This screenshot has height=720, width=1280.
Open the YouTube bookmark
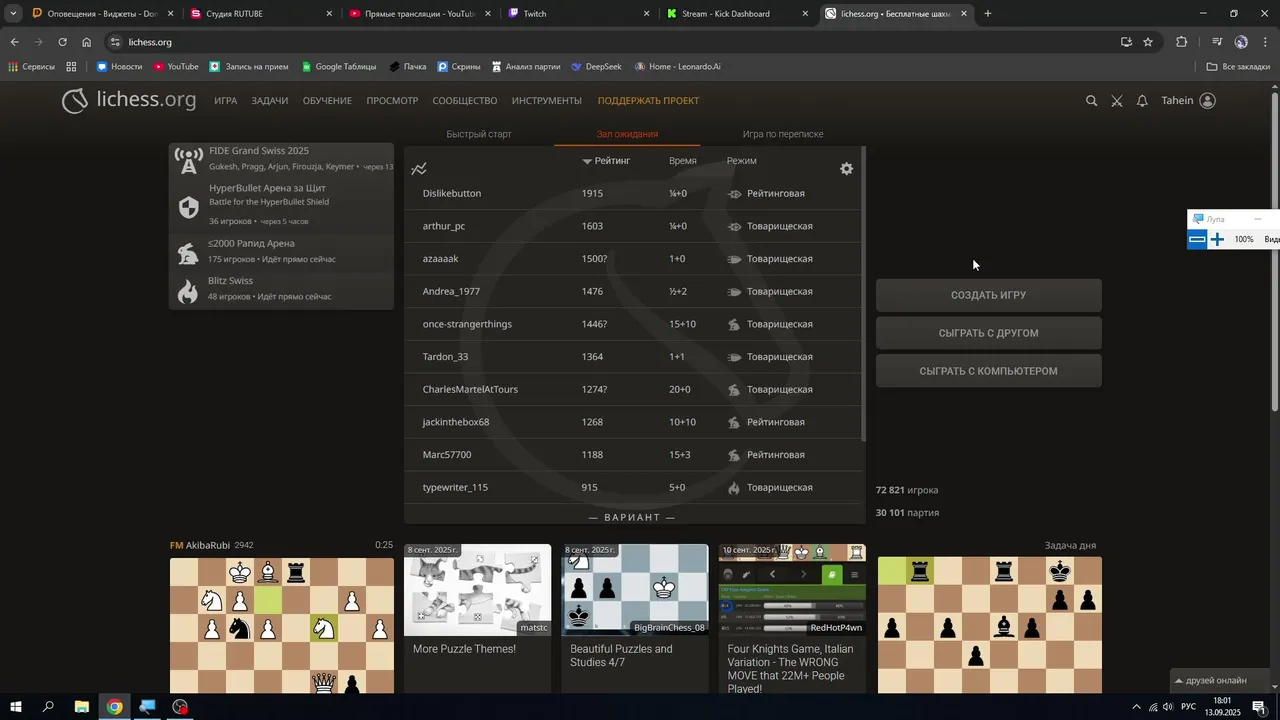click(176, 67)
